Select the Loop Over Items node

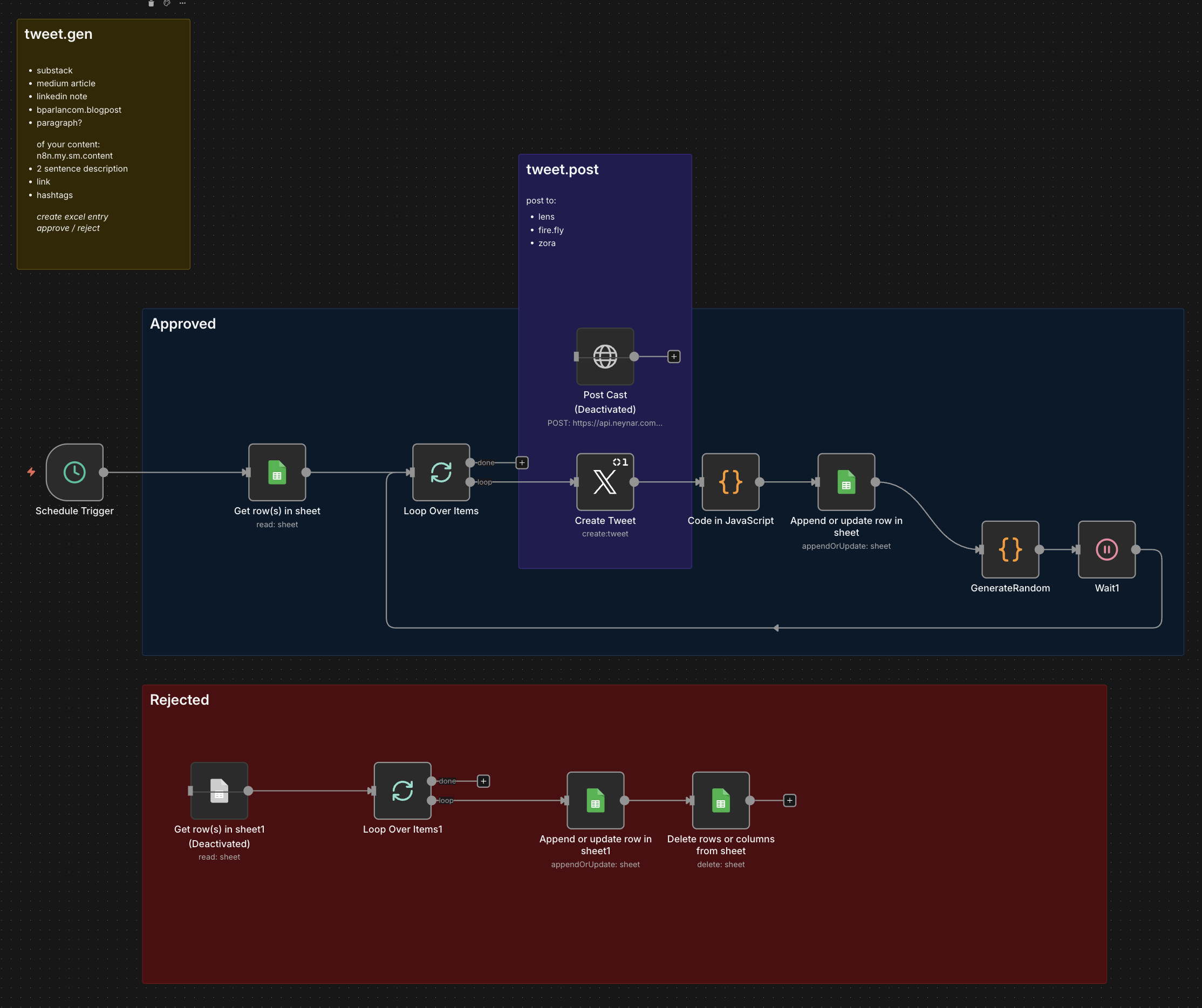[441, 472]
